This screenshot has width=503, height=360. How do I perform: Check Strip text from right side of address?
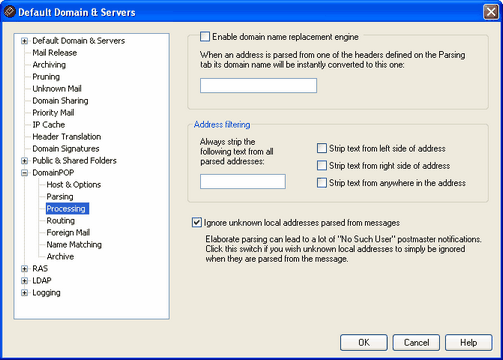tap(322, 165)
